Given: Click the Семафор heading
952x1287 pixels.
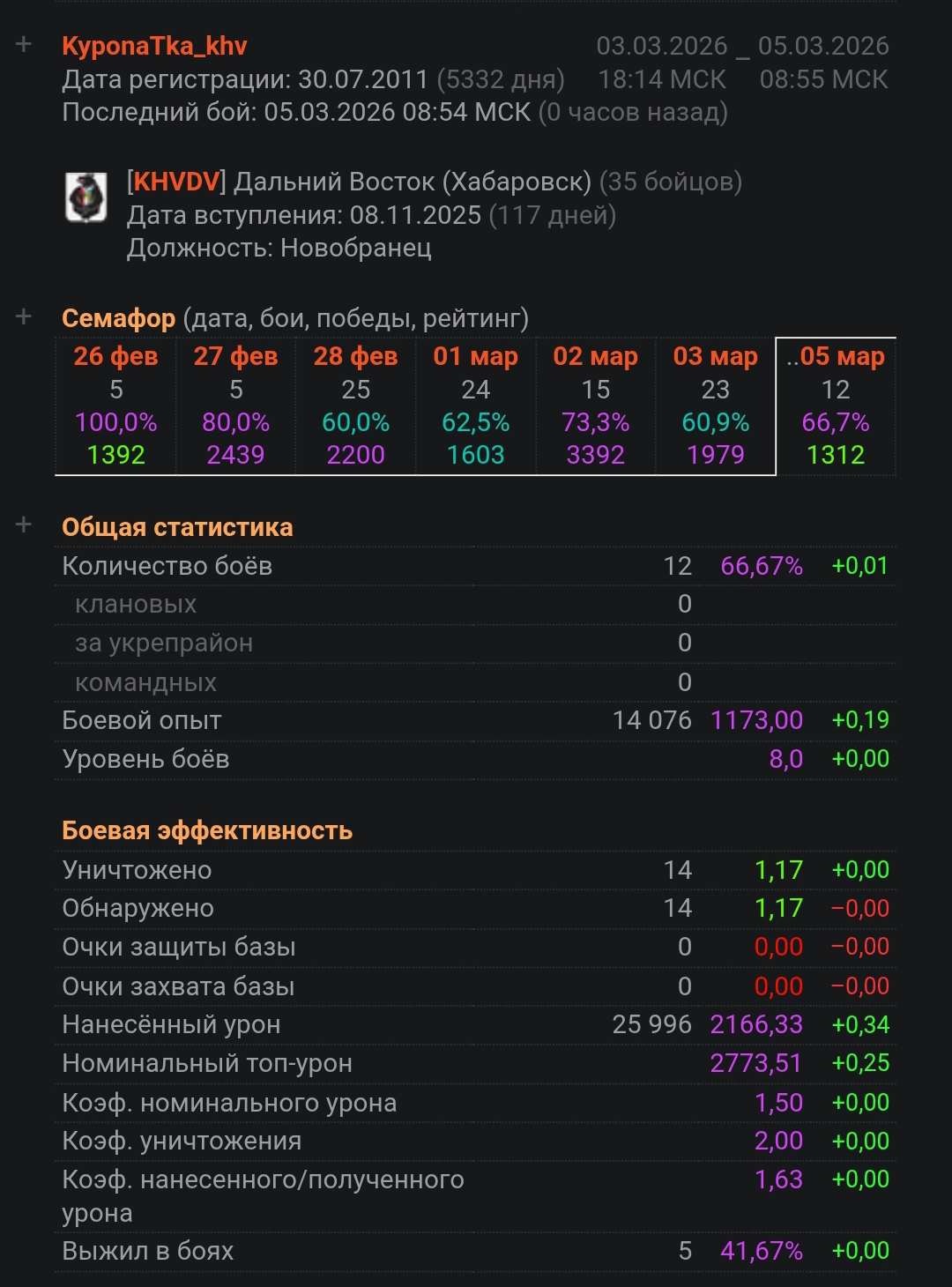Looking at the screenshot, I should [118, 318].
